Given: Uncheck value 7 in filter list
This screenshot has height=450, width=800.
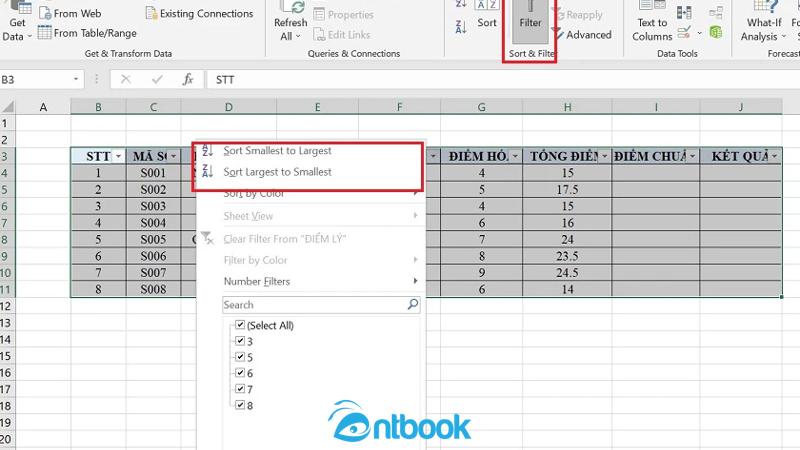Looking at the screenshot, I should pos(240,389).
